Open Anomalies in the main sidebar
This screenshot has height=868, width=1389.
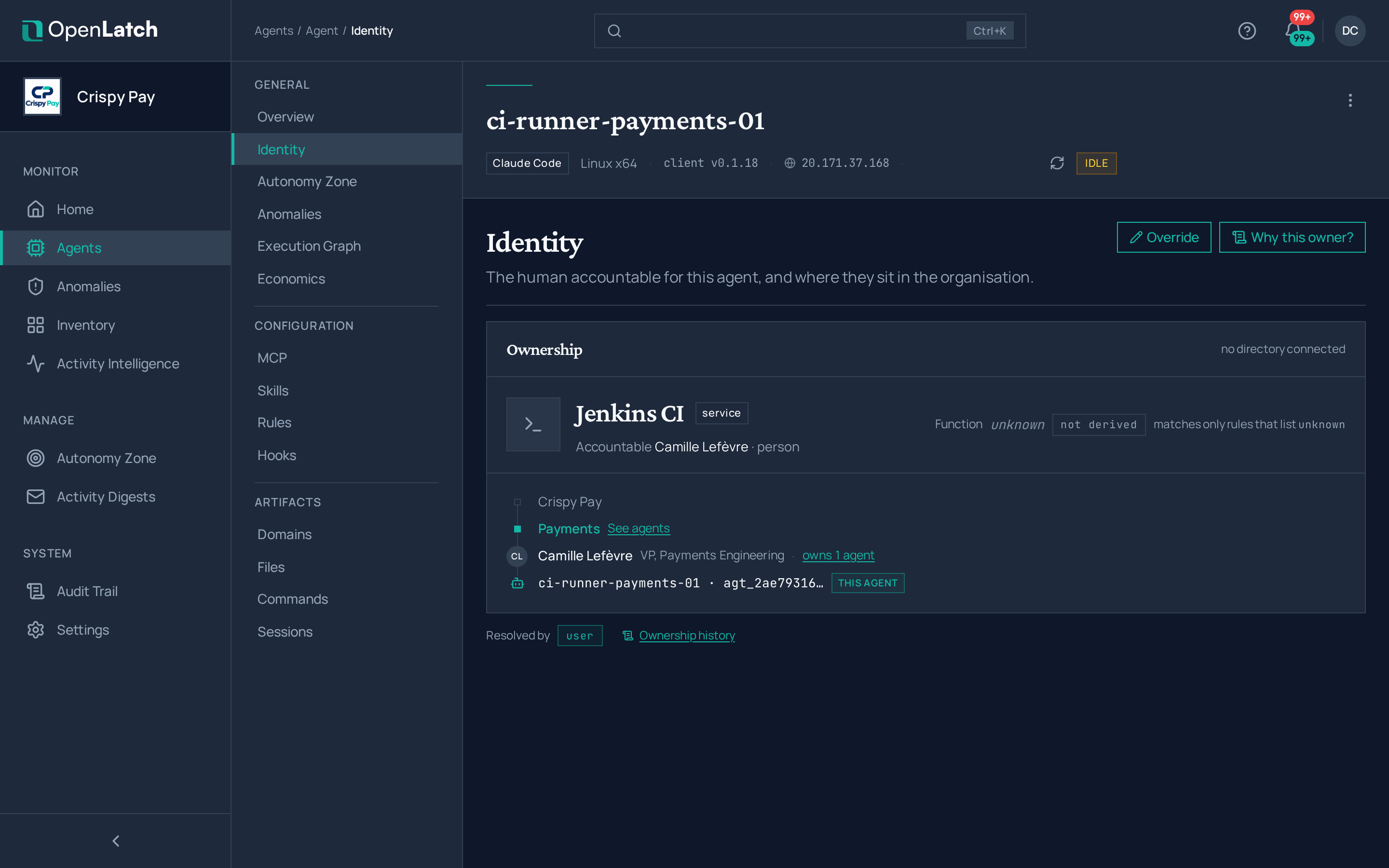pyautogui.click(x=115, y=286)
